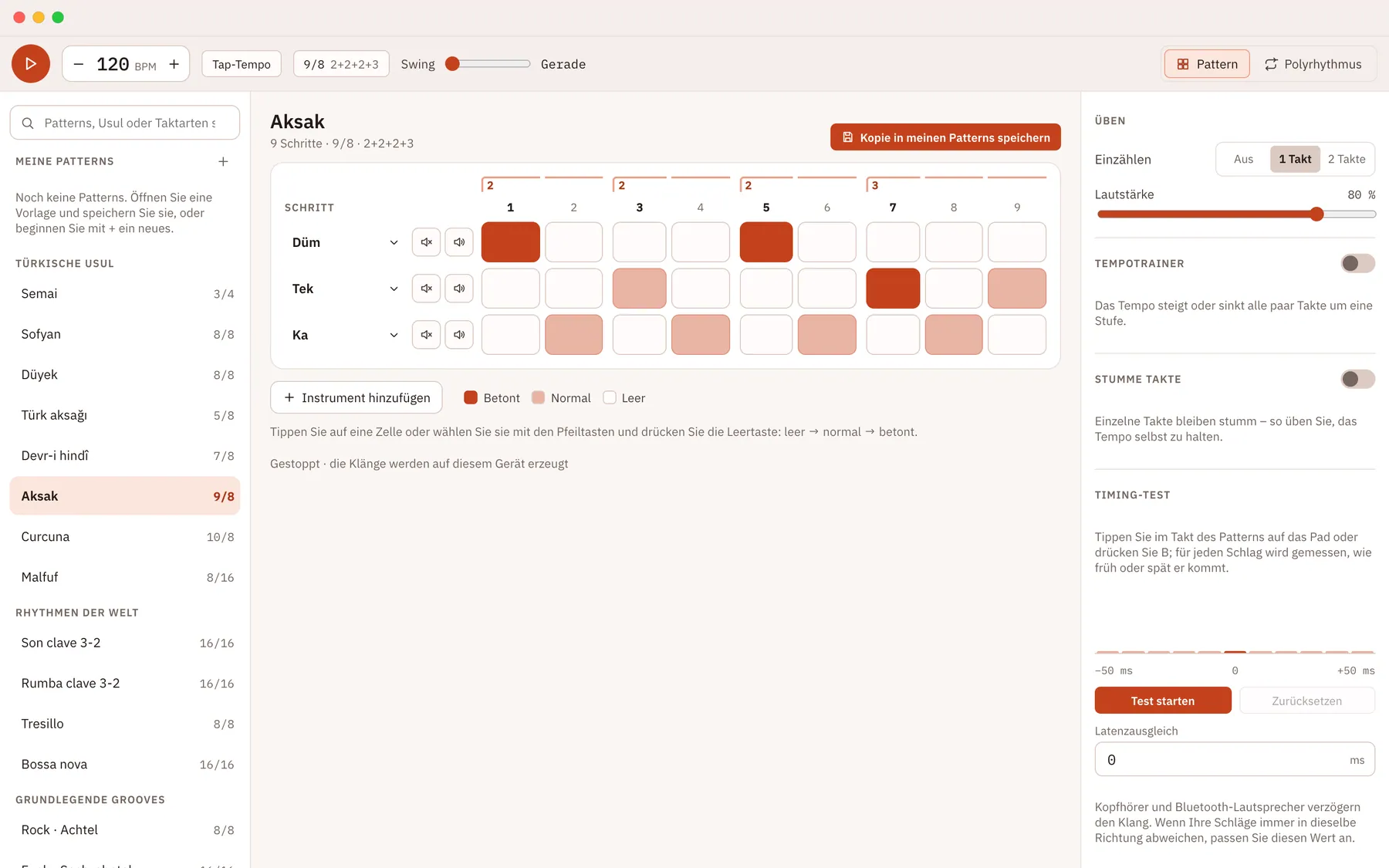Viewport: 1389px width, 868px height.
Task: Toggle Düm cell at step 5
Action: [766, 242]
